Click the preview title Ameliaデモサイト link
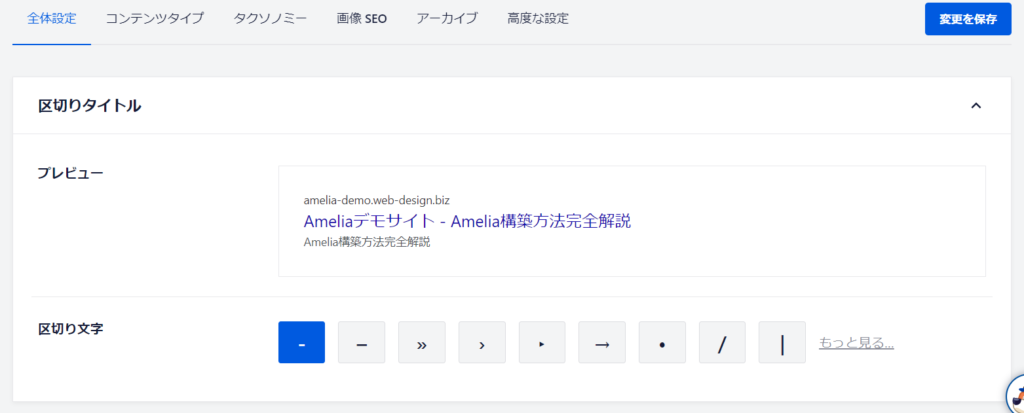The image size is (1024, 413). pyautogui.click(x=466, y=220)
